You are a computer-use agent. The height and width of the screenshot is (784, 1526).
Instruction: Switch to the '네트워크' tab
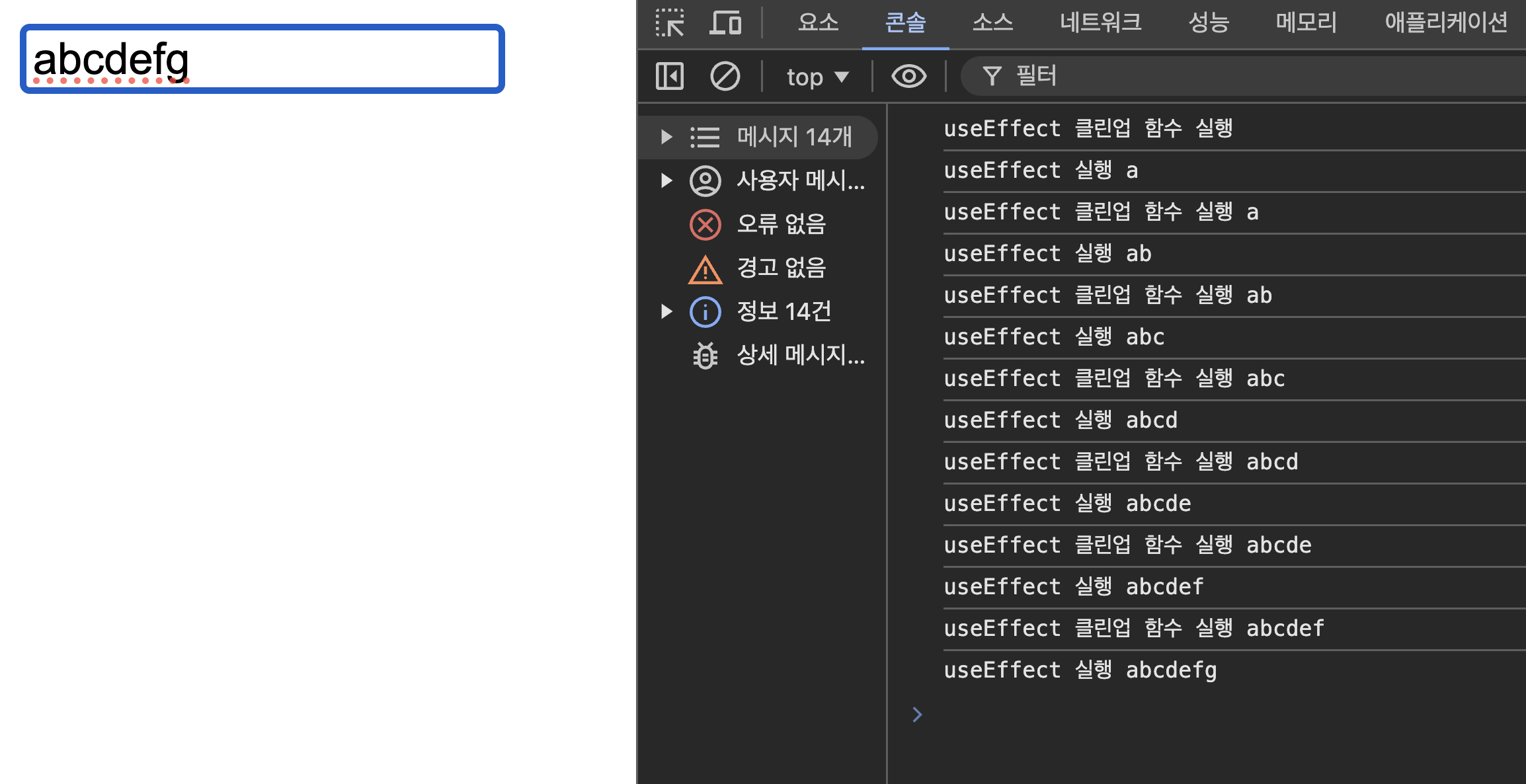coord(1100,23)
